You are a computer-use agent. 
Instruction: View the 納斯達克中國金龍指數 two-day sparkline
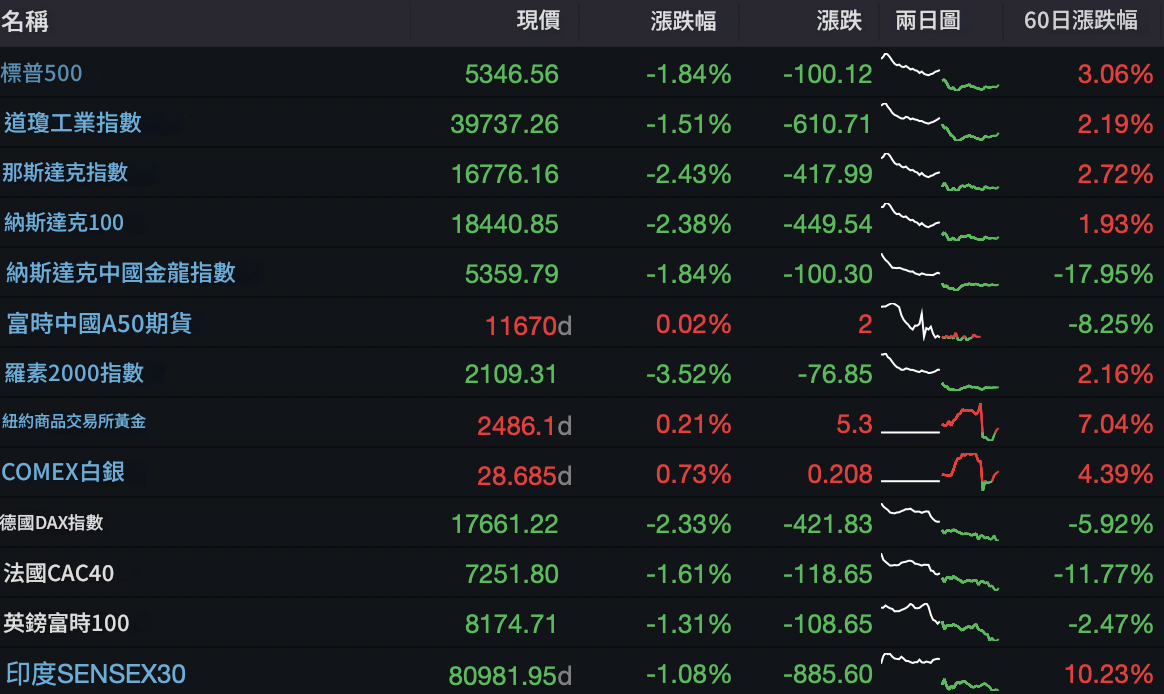940,272
